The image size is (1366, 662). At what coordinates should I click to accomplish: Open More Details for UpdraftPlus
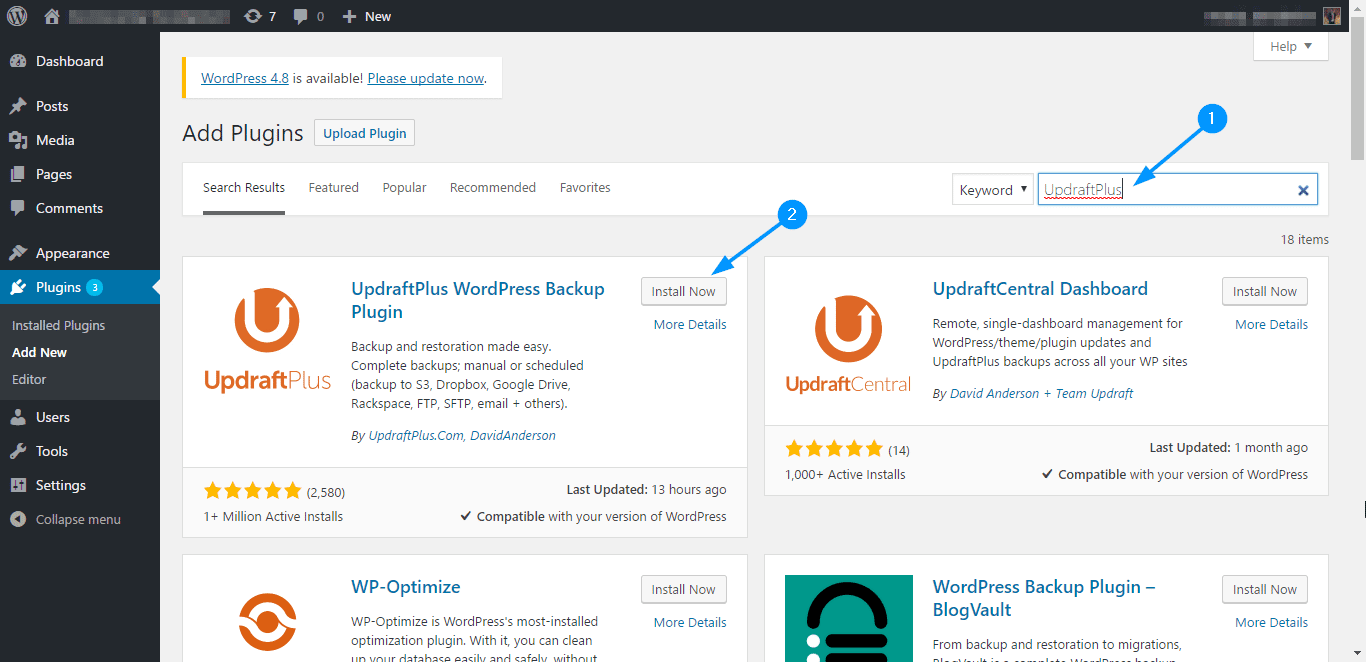[690, 324]
